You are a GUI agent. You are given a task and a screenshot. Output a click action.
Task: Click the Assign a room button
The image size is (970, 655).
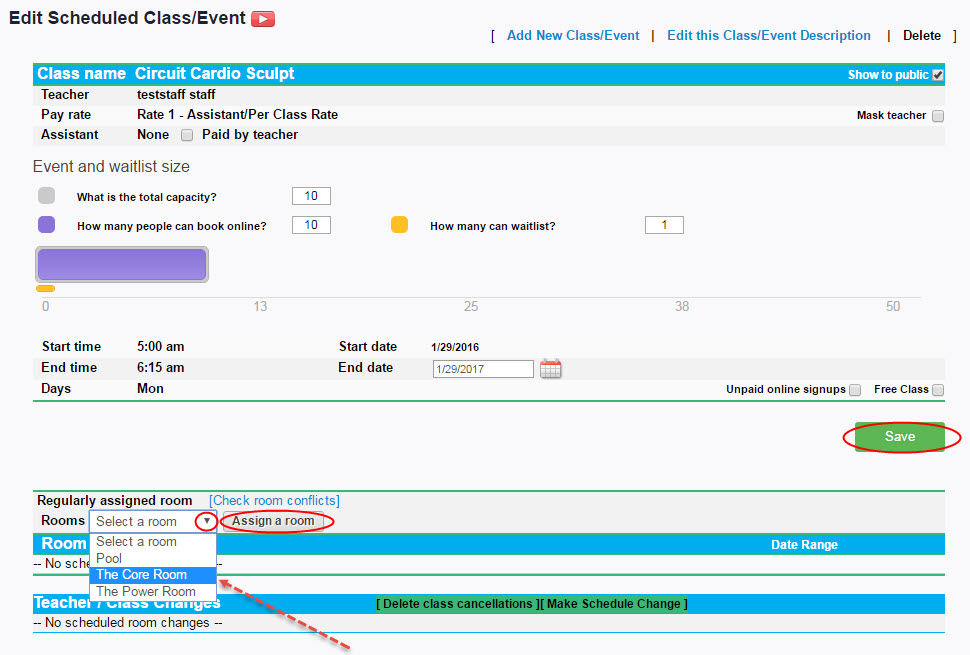pos(276,521)
